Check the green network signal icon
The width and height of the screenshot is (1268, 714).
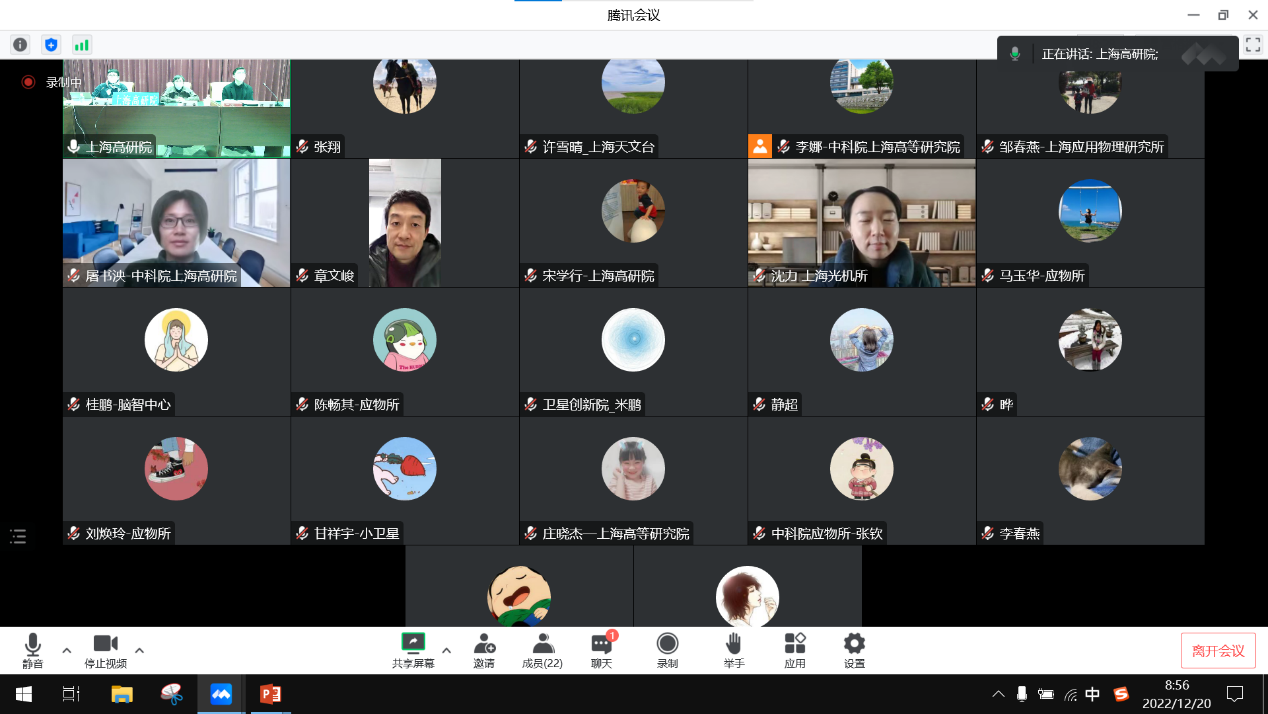82,44
